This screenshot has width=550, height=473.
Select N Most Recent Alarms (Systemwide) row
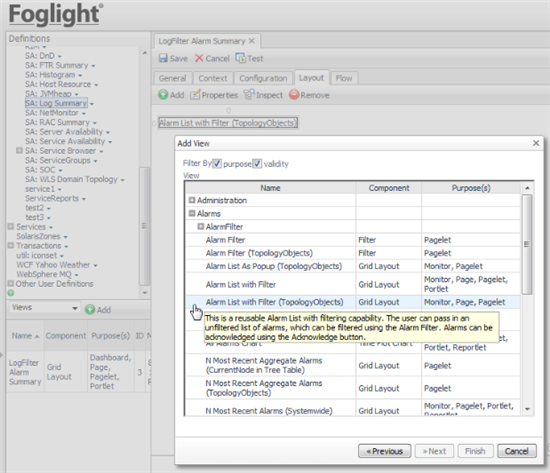pyautogui.click(x=353, y=408)
